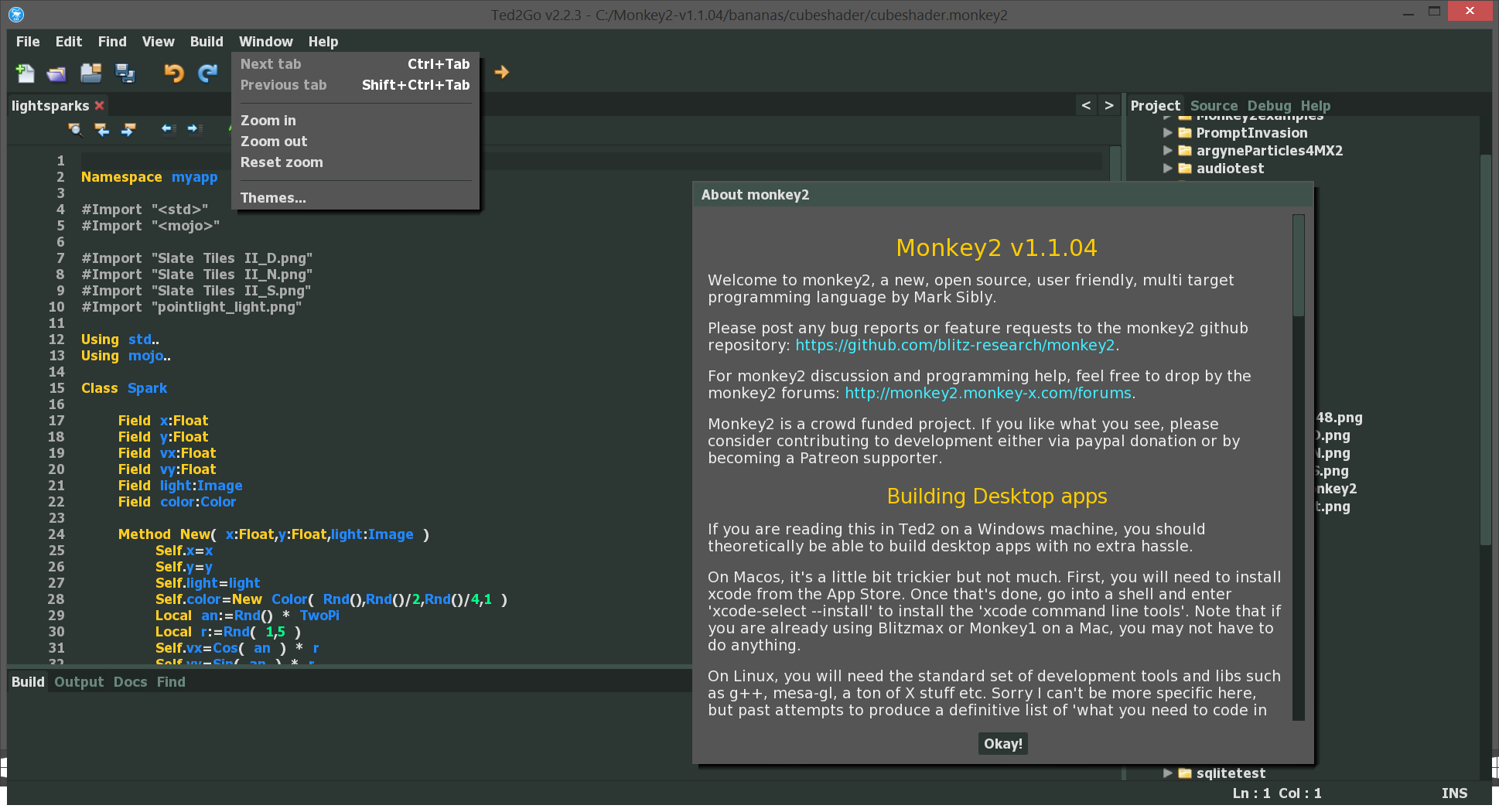Expand the PromptInvasion folder
This screenshot has width=1499, height=812.
pyautogui.click(x=1168, y=132)
